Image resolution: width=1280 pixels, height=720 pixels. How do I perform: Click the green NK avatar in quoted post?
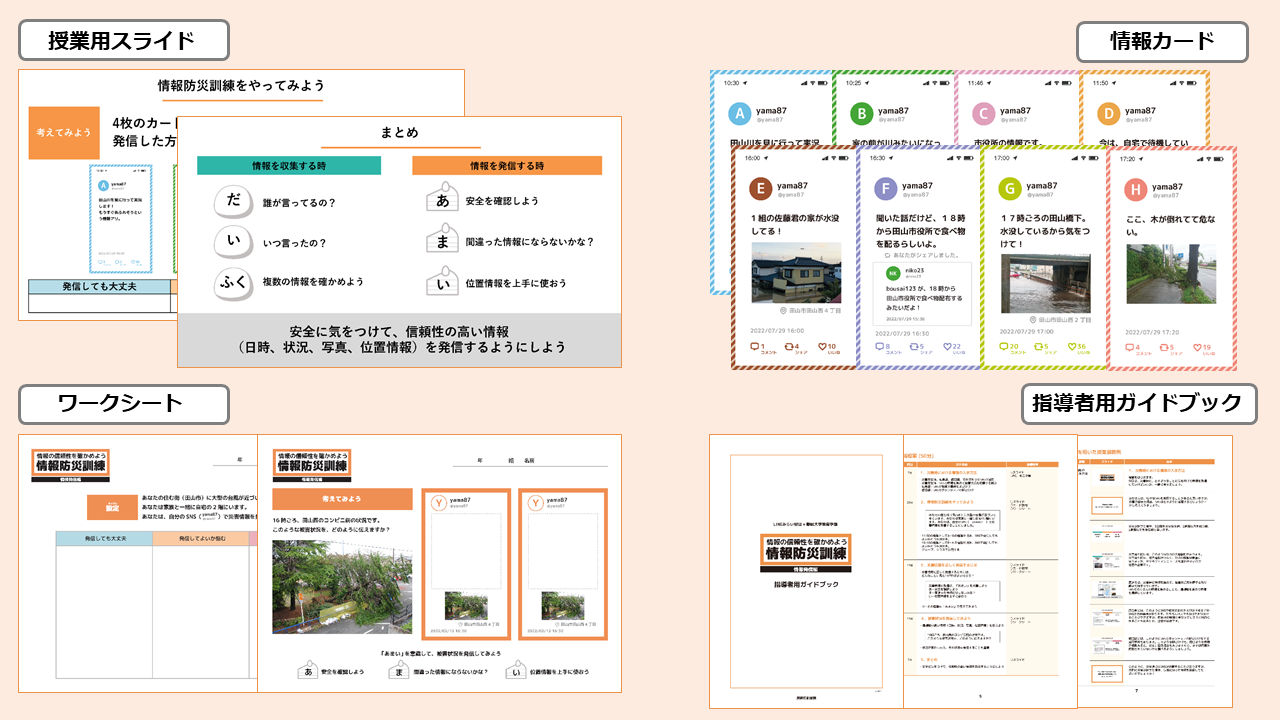[892, 273]
